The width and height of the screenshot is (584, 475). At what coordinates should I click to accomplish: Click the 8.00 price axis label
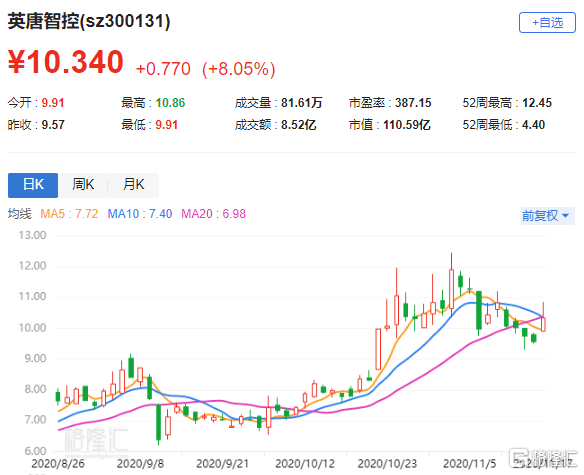pyautogui.click(x=35, y=389)
